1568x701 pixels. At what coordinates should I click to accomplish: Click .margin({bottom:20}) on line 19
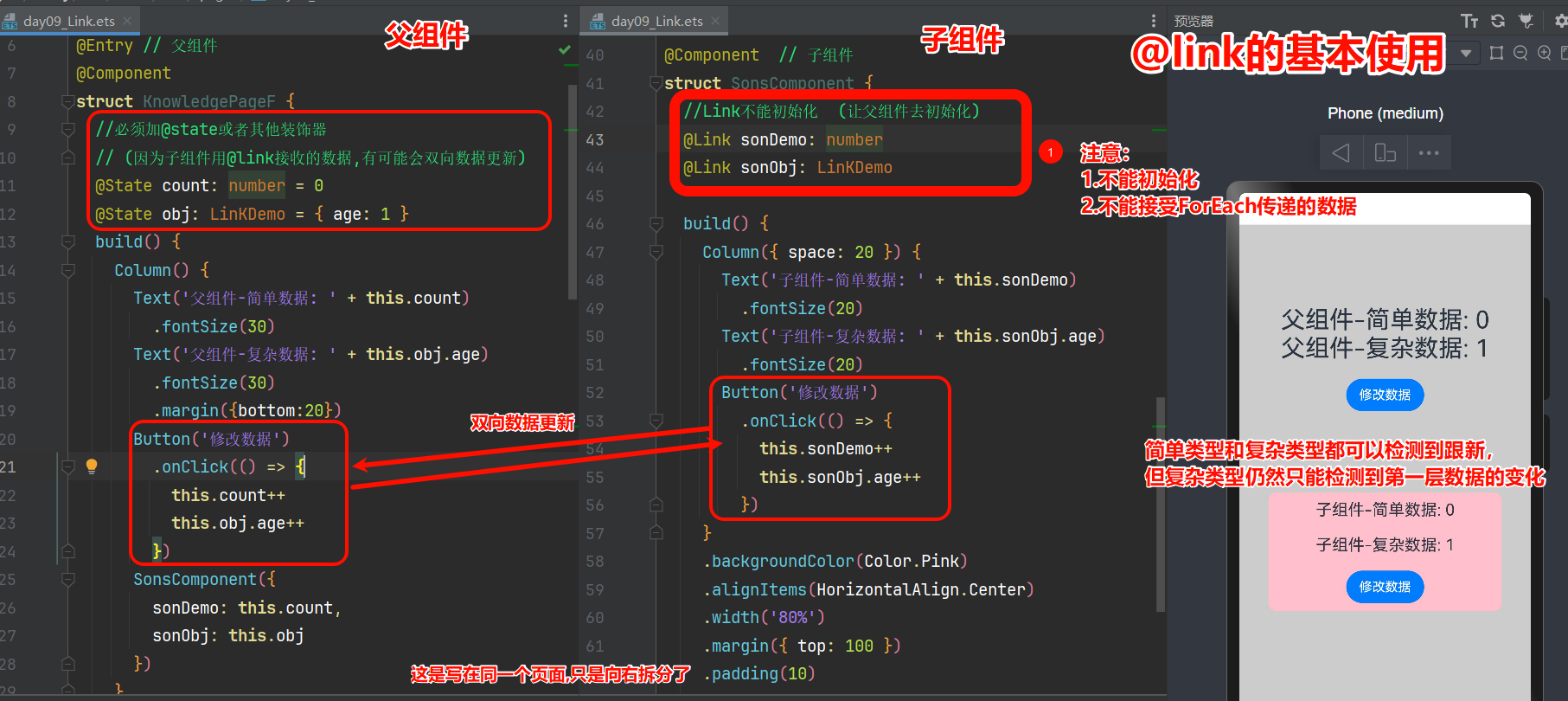[x=247, y=410]
